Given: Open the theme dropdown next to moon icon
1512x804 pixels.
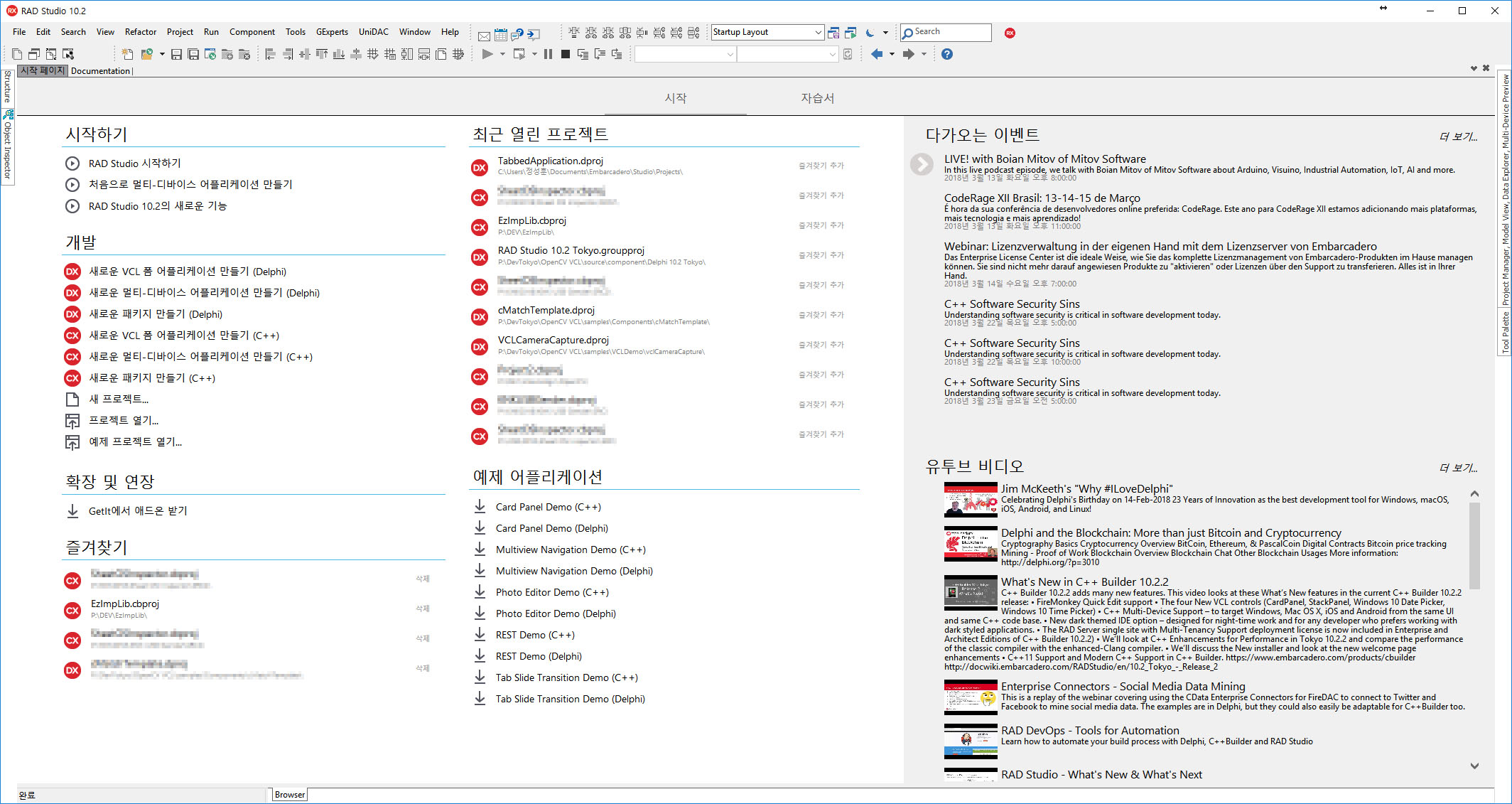Looking at the screenshot, I should [885, 33].
